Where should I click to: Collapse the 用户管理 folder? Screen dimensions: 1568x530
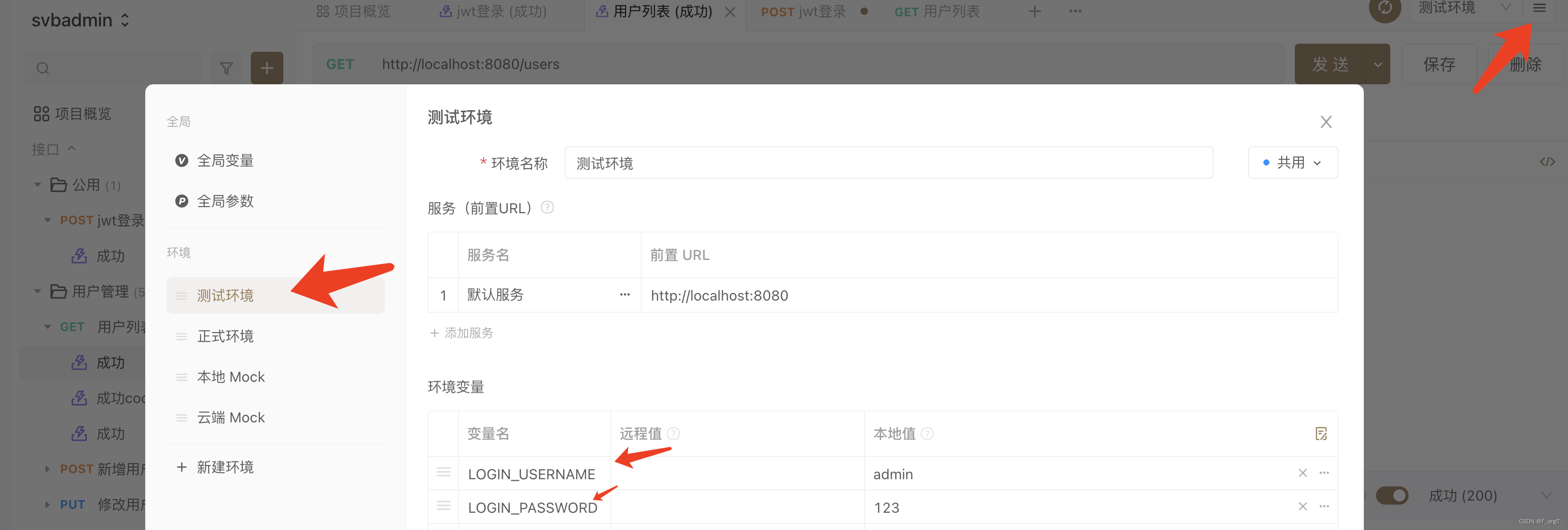pyautogui.click(x=37, y=291)
